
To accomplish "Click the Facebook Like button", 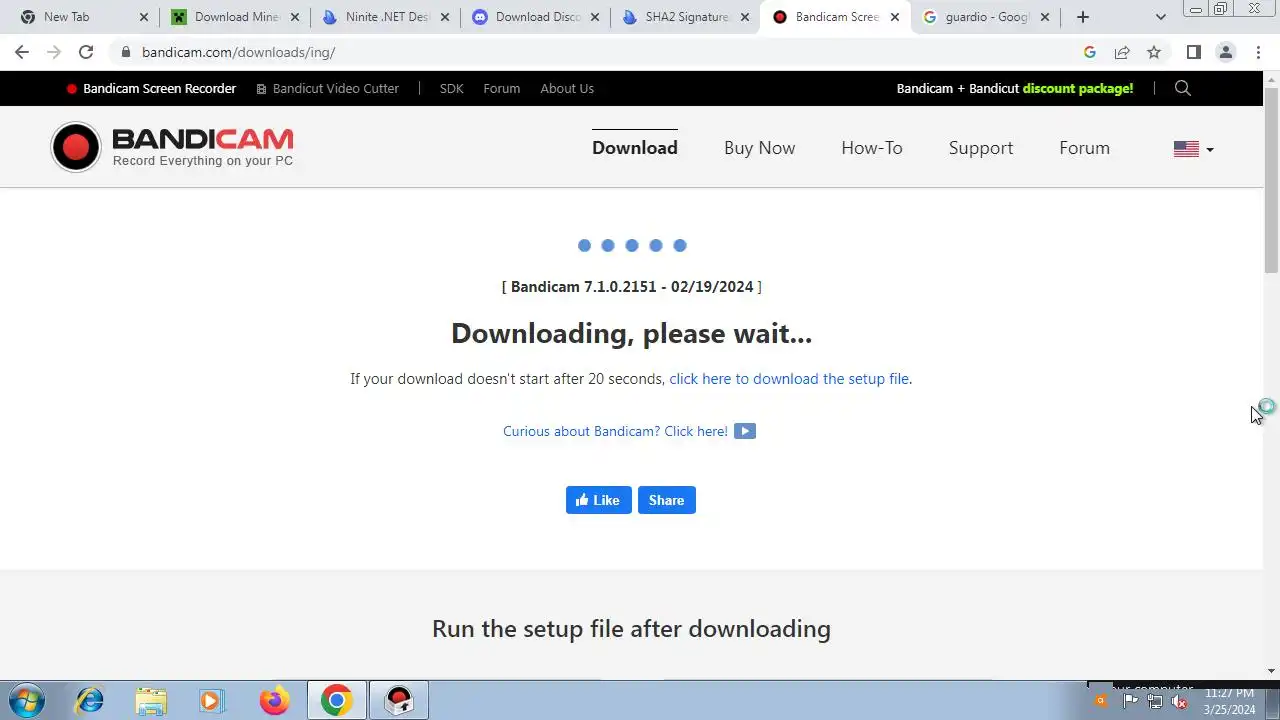I will point(599,500).
